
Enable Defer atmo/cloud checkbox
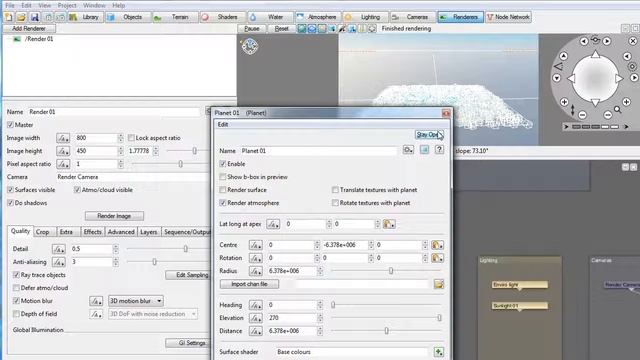click(16, 288)
